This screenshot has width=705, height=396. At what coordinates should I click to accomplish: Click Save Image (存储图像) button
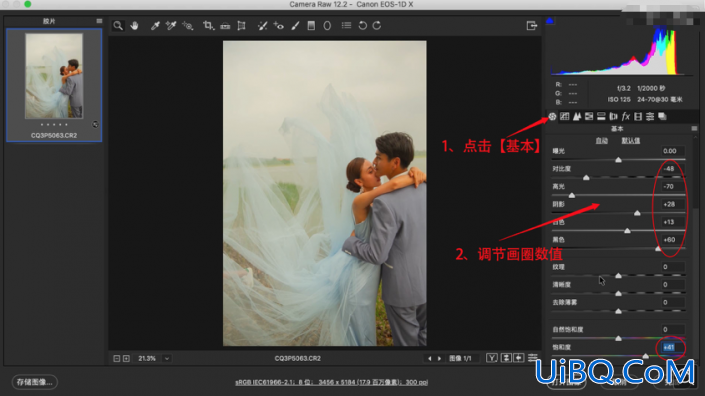pos(35,382)
